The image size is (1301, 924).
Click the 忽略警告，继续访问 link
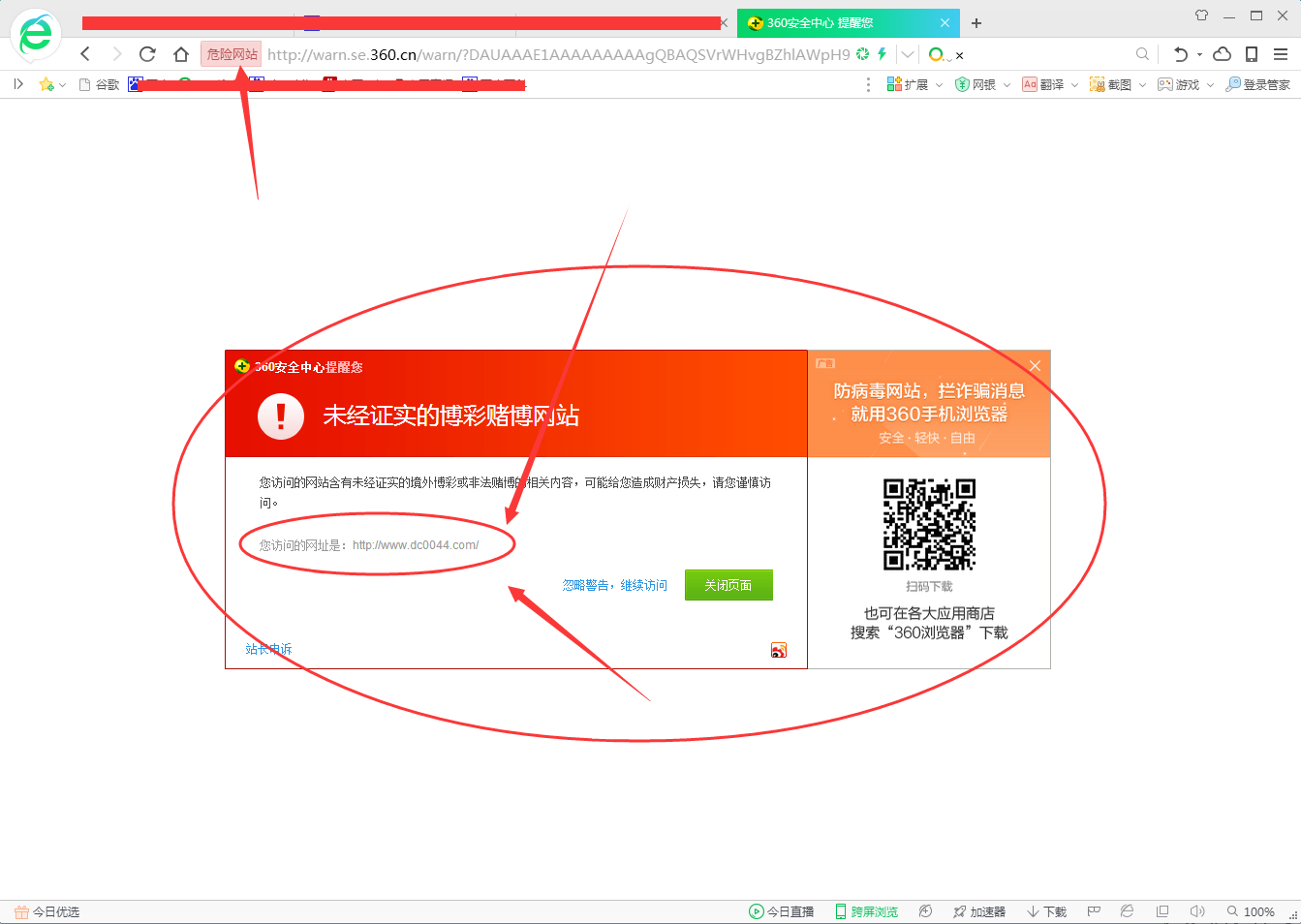tap(614, 585)
